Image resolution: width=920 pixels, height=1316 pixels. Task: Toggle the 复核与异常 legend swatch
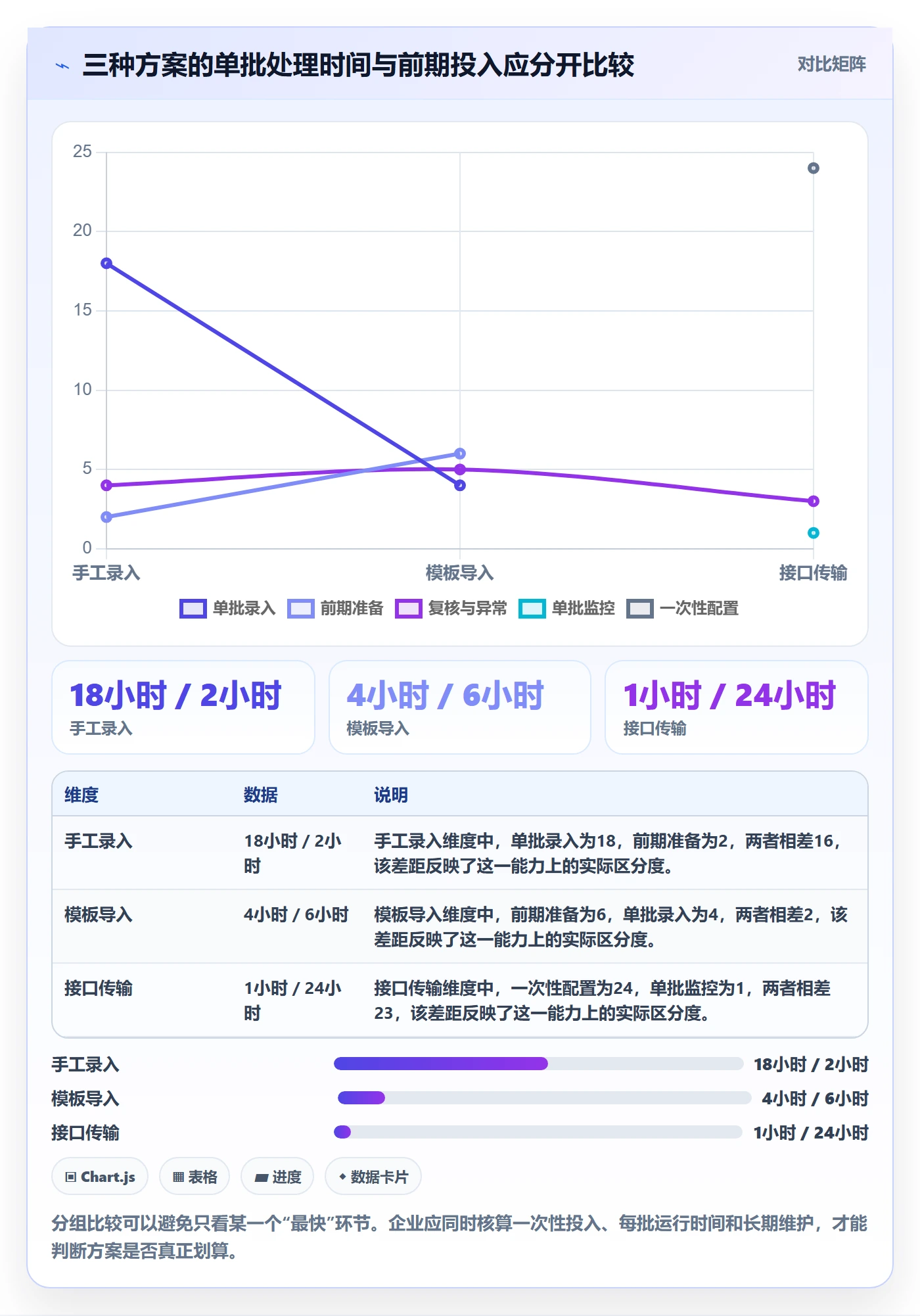coord(409,609)
